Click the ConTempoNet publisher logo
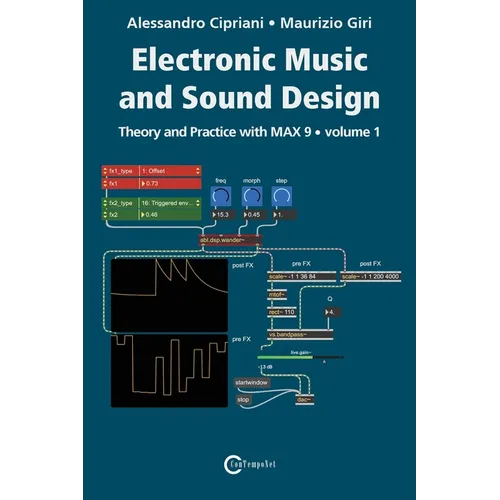500x500 pixels. (x=250, y=464)
